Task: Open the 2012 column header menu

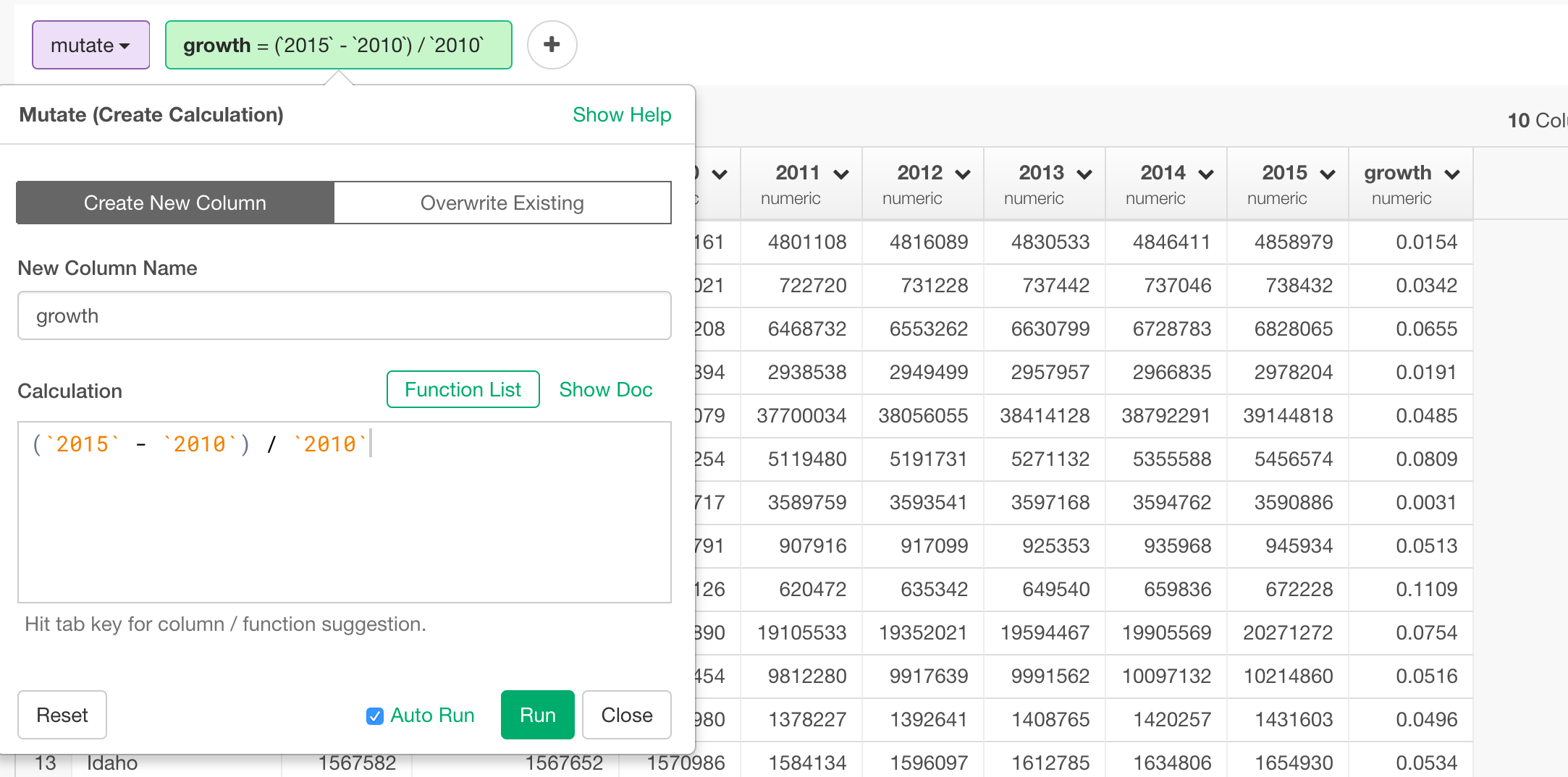Action: tap(963, 174)
